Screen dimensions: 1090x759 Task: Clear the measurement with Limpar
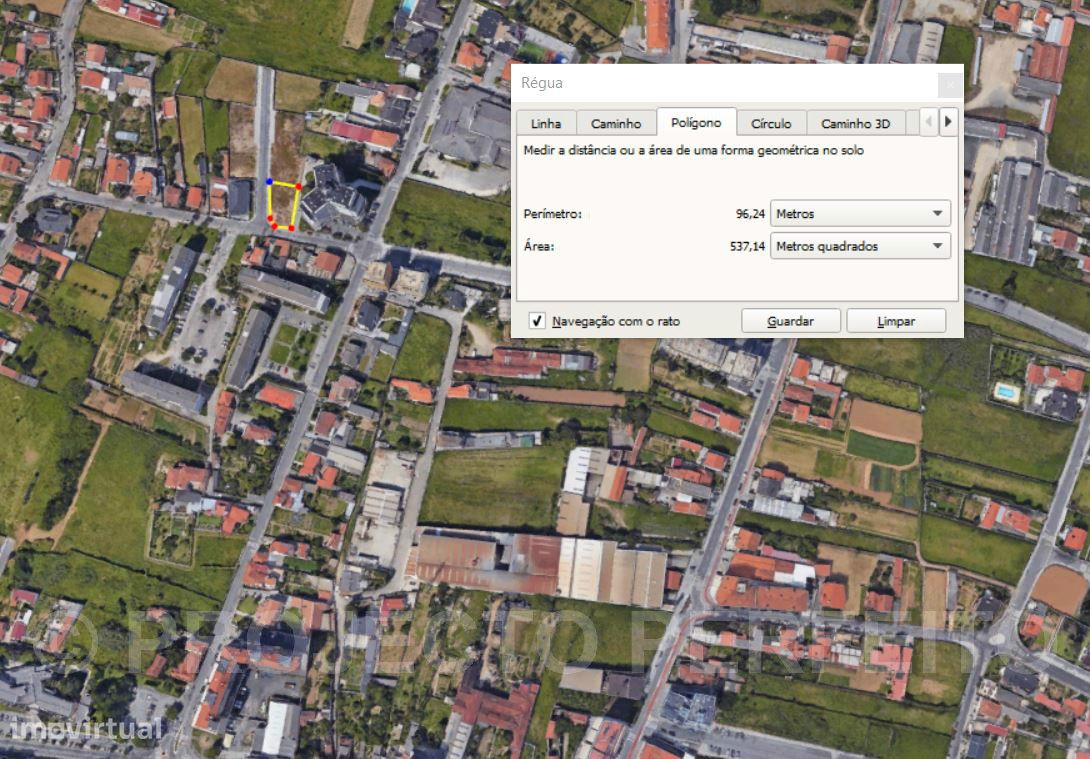click(896, 321)
